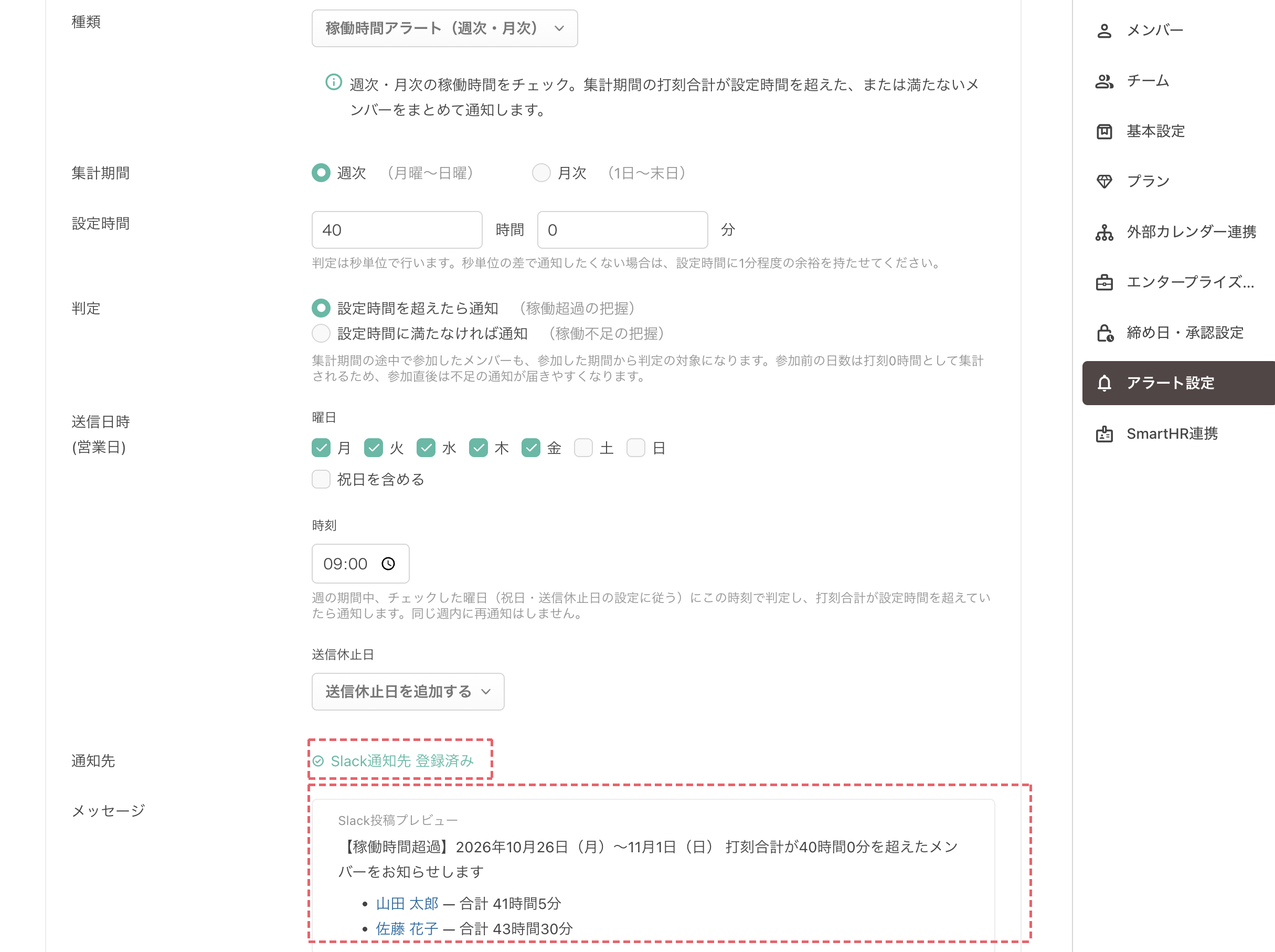The height and width of the screenshot is (952, 1275).
Task: Click the 山田 太郎 member link
Action: tap(407, 904)
